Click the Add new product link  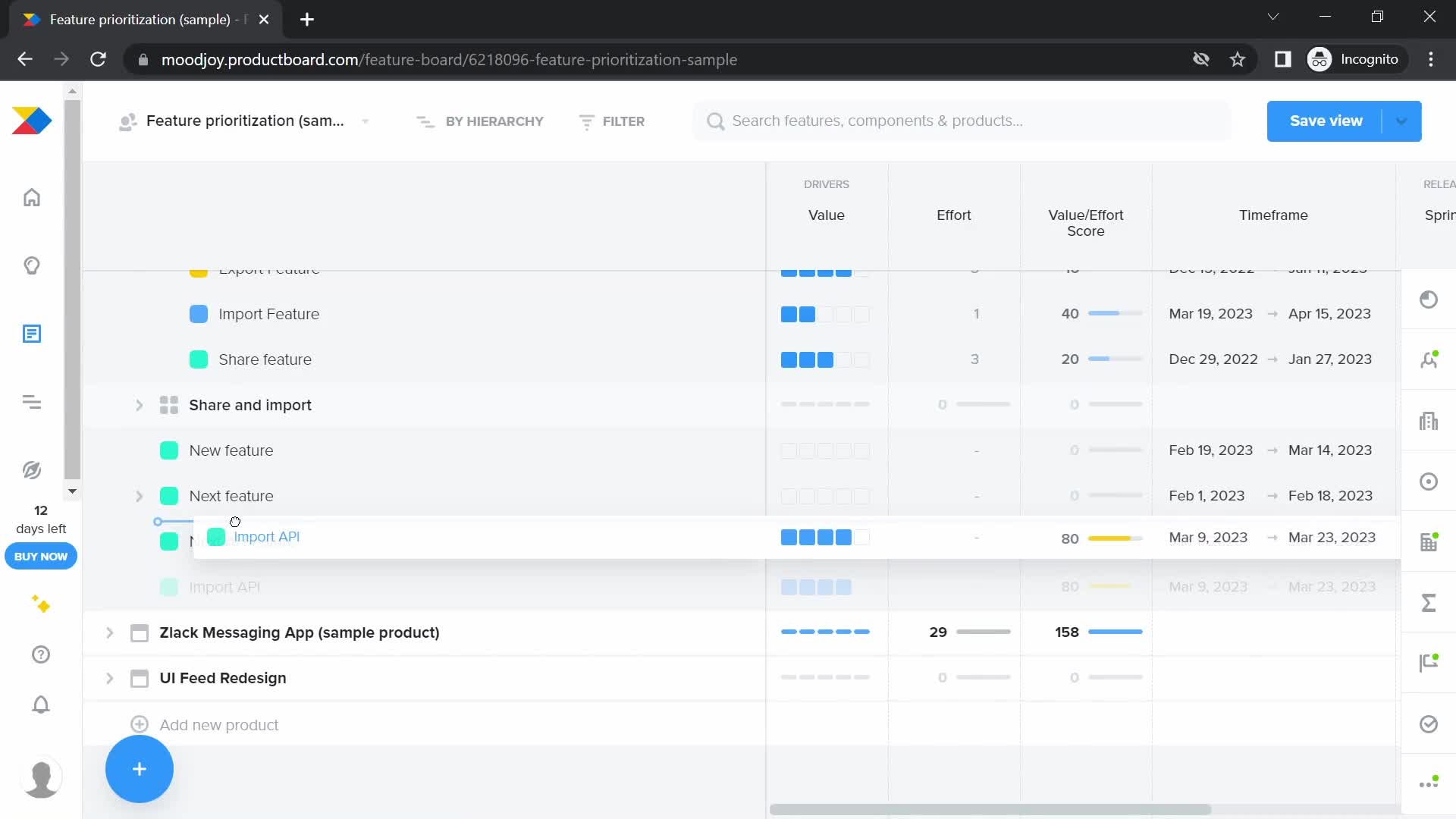(219, 725)
